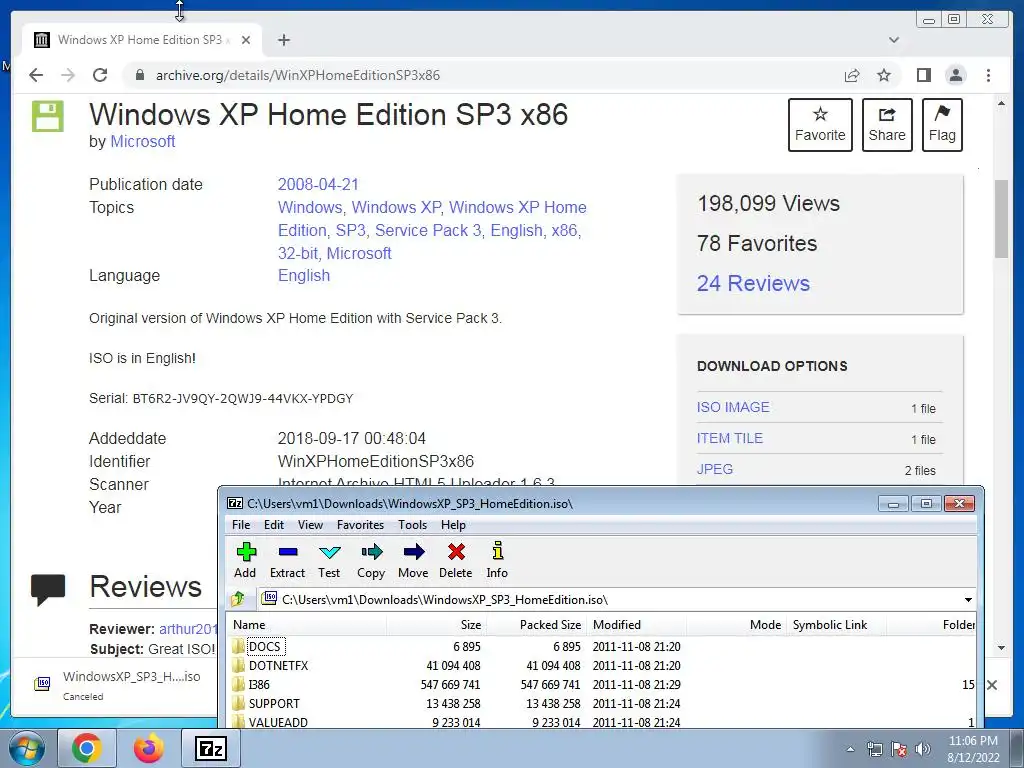The image size is (1024, 768).
Task: Close the Windows XP Home Edition tab
Action: [x=246, y=40]
